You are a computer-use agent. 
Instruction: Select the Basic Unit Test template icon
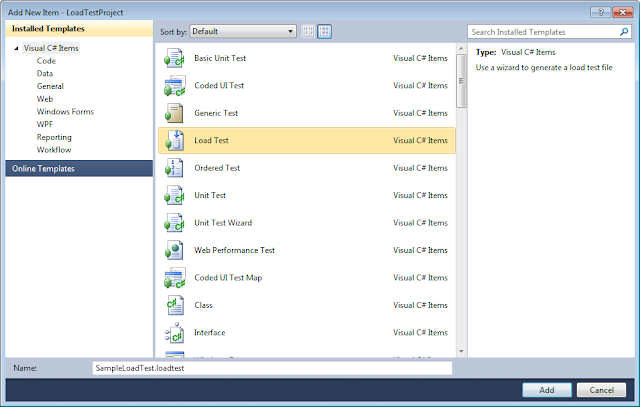[175, 58]
